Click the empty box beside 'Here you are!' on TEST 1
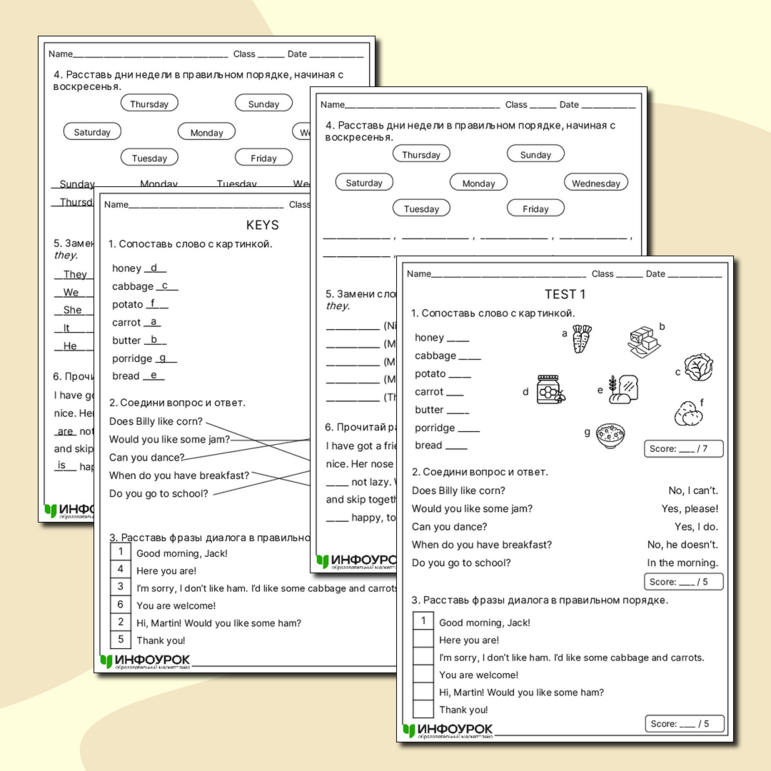Viewport: 771px width, 771px height. click(x=423, y=639)
